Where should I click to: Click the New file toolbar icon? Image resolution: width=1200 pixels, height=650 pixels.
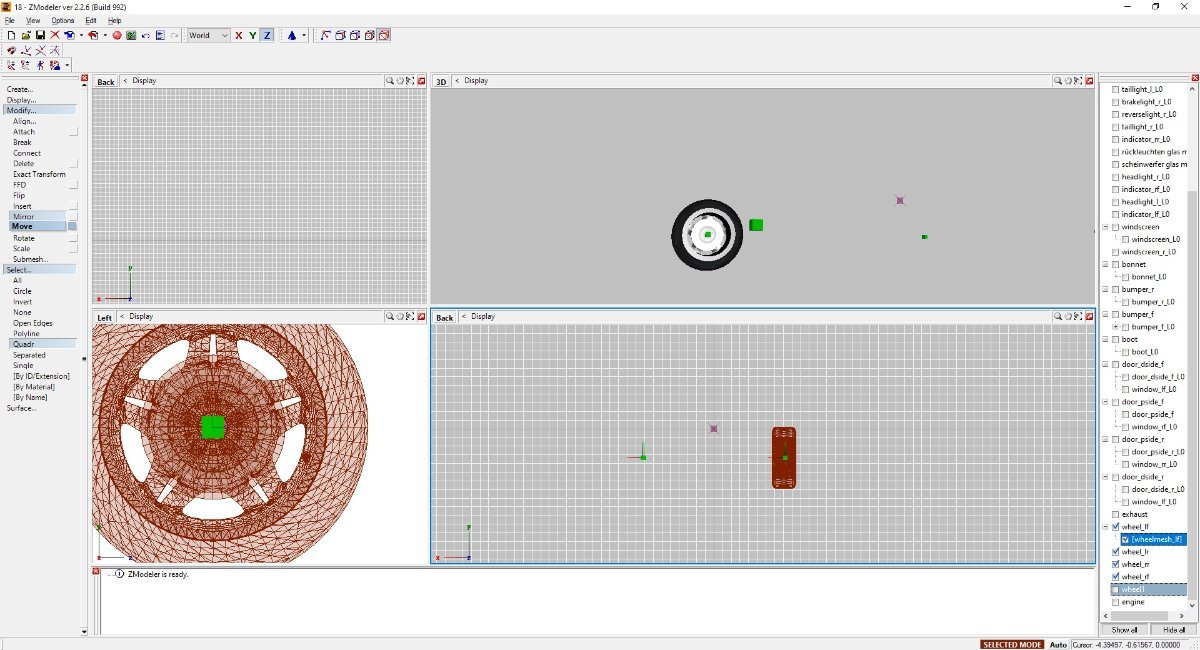point(11,35)
